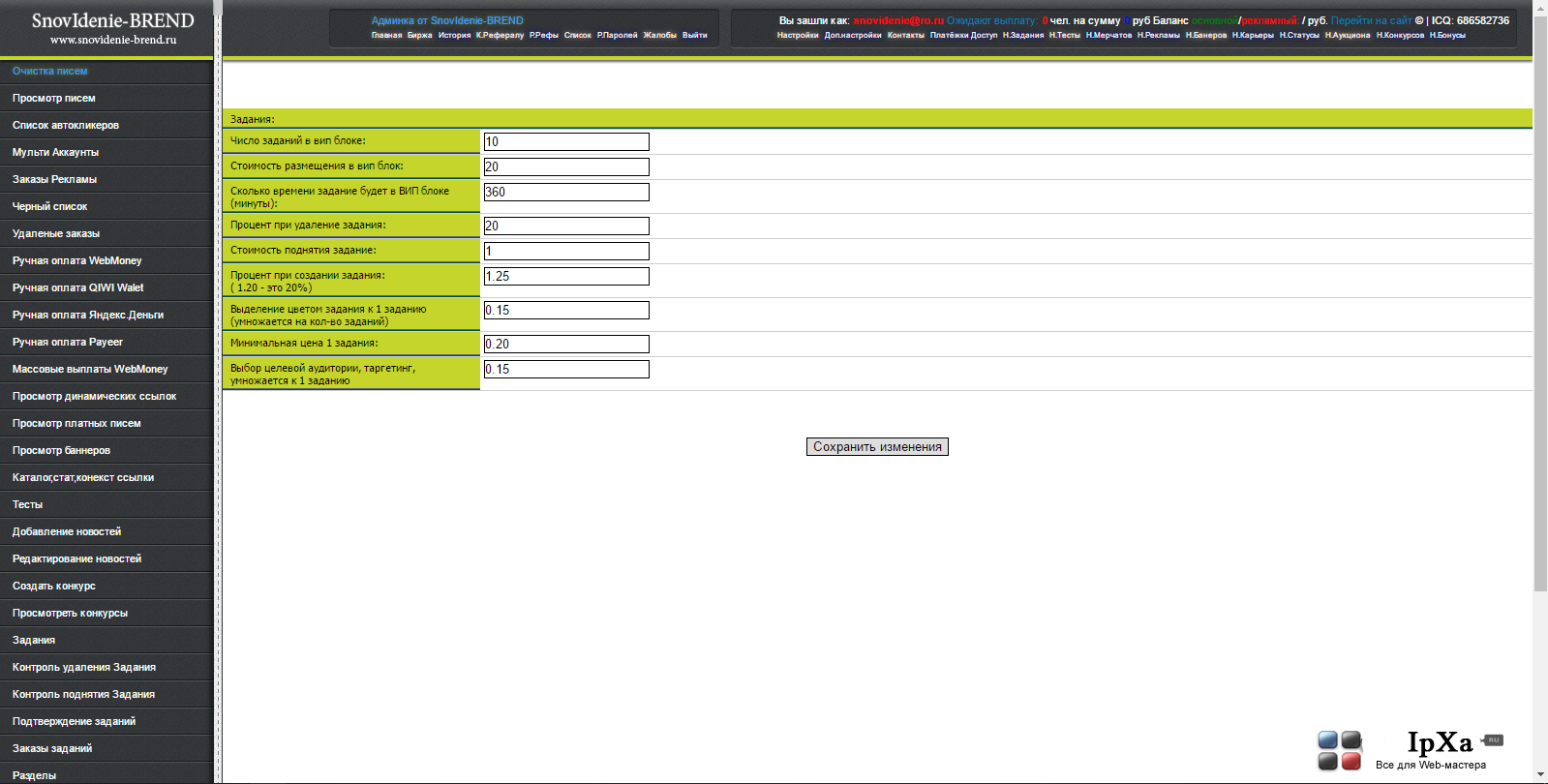
Task: Click the Сохранить изменения button
Action: (877, 447)
